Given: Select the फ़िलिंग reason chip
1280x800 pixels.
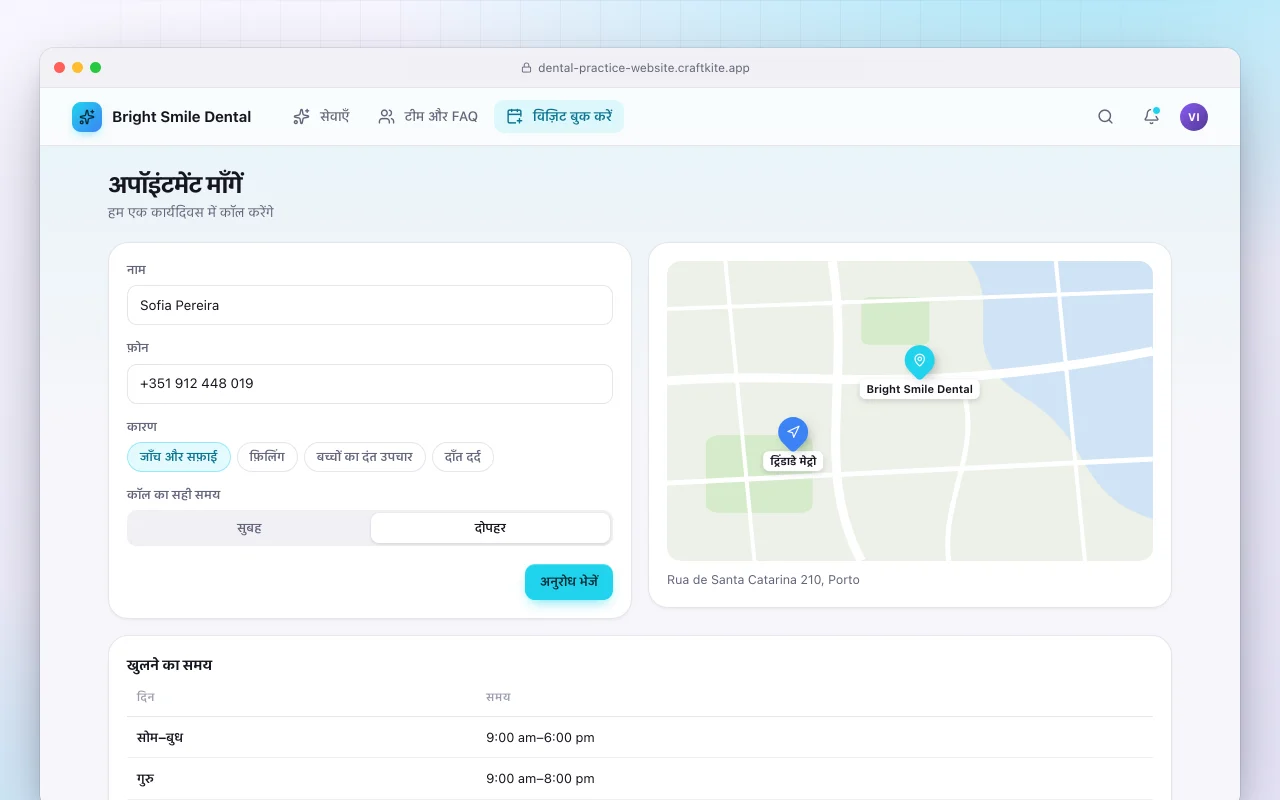Looking at the screenshot, I should (267, 457).
